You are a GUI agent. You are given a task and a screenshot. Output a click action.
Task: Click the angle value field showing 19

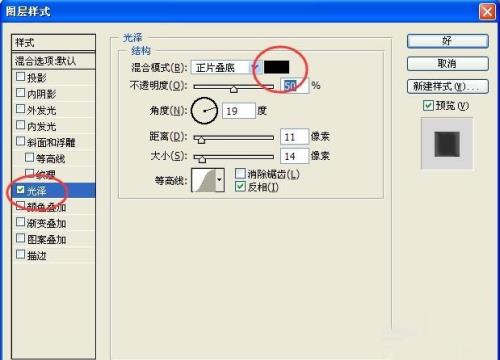coord(239,111)
